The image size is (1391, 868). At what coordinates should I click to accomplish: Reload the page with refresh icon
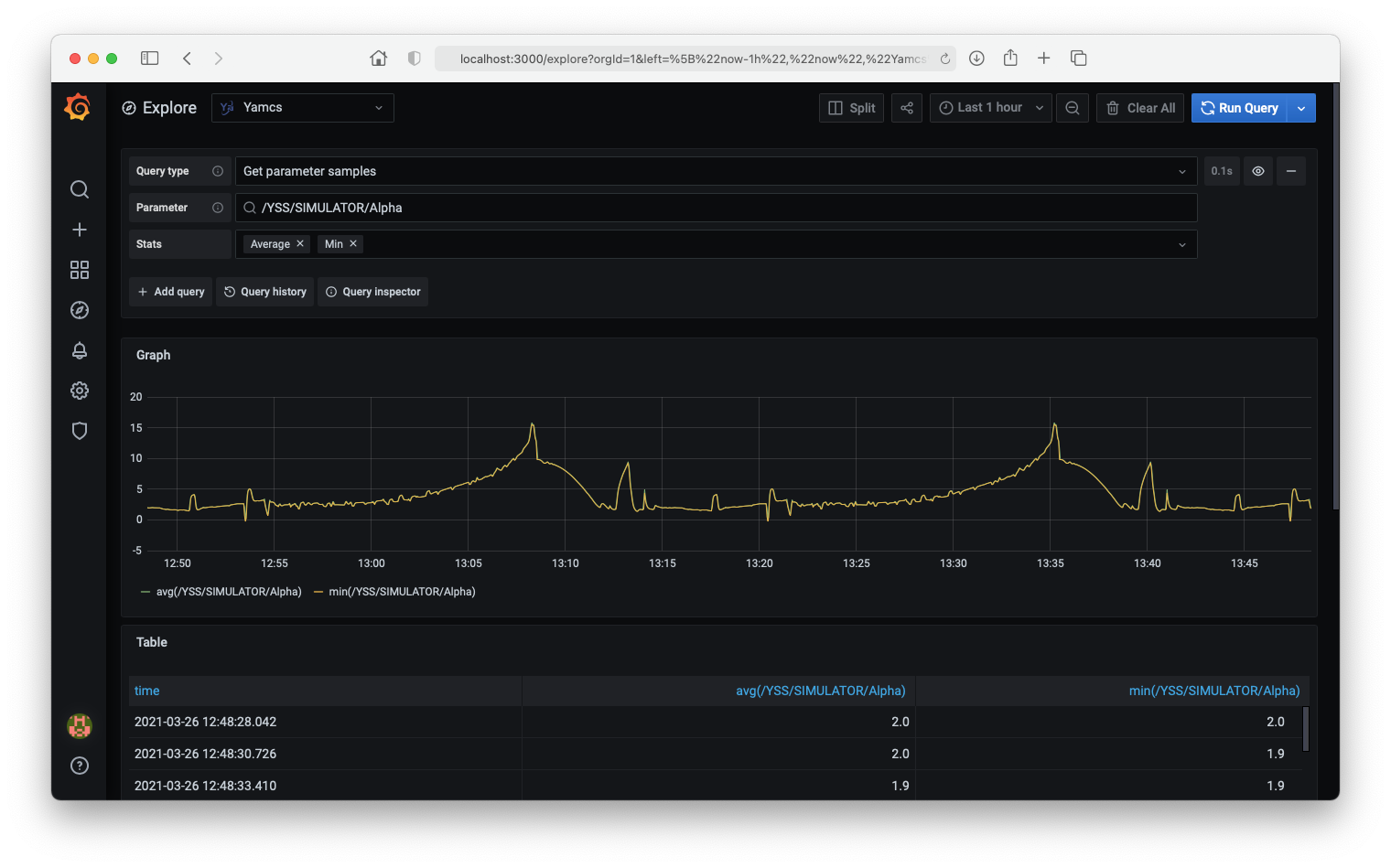point(945,59)
